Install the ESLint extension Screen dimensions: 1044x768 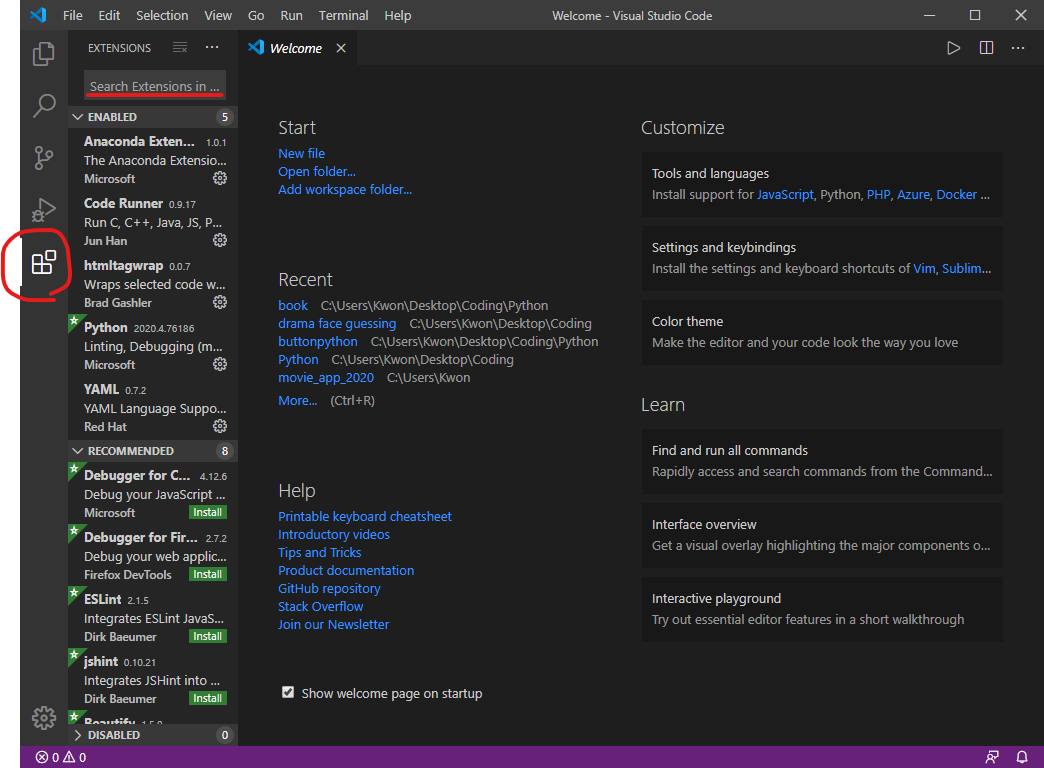pyautogui.click(x=208, y=636)
